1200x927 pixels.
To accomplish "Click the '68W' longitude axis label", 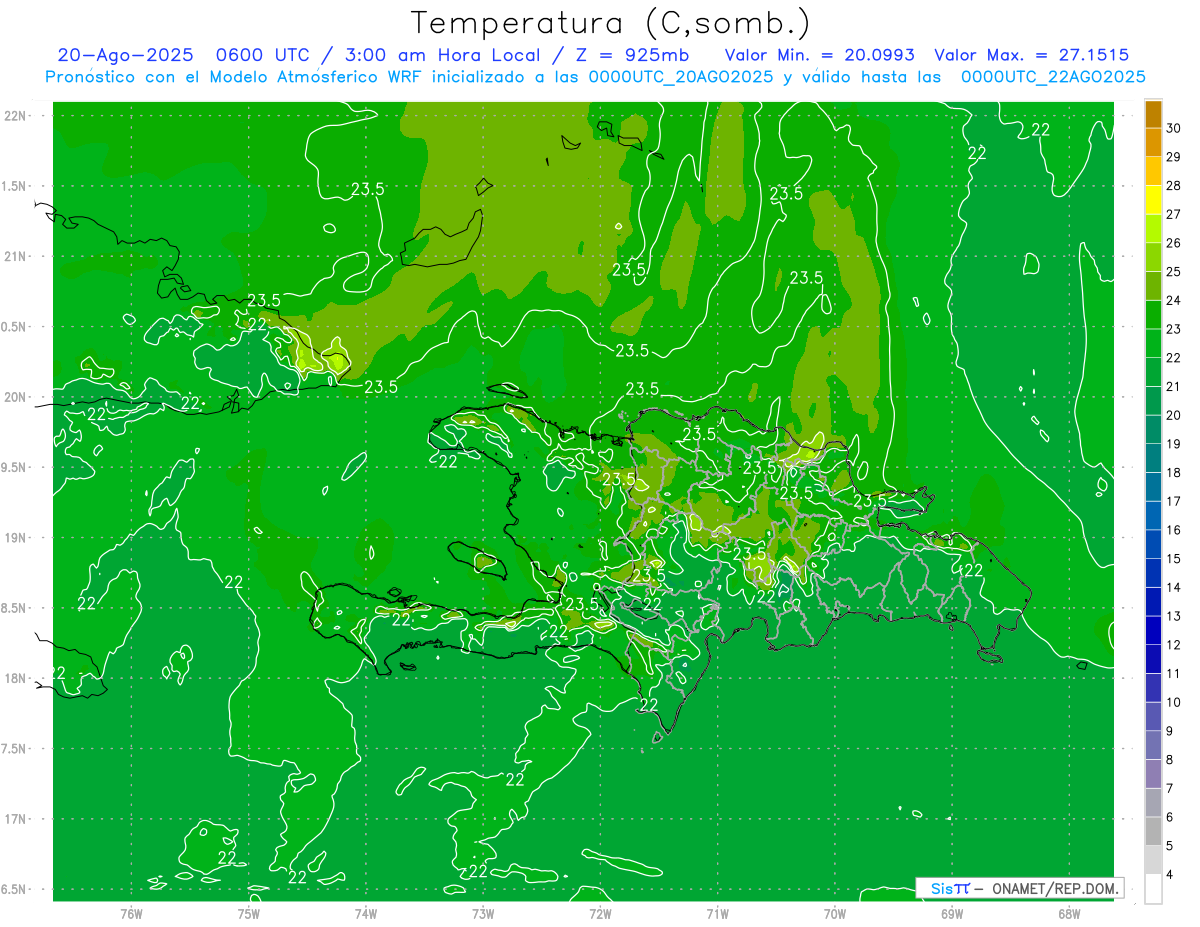I will (1069, 913).
